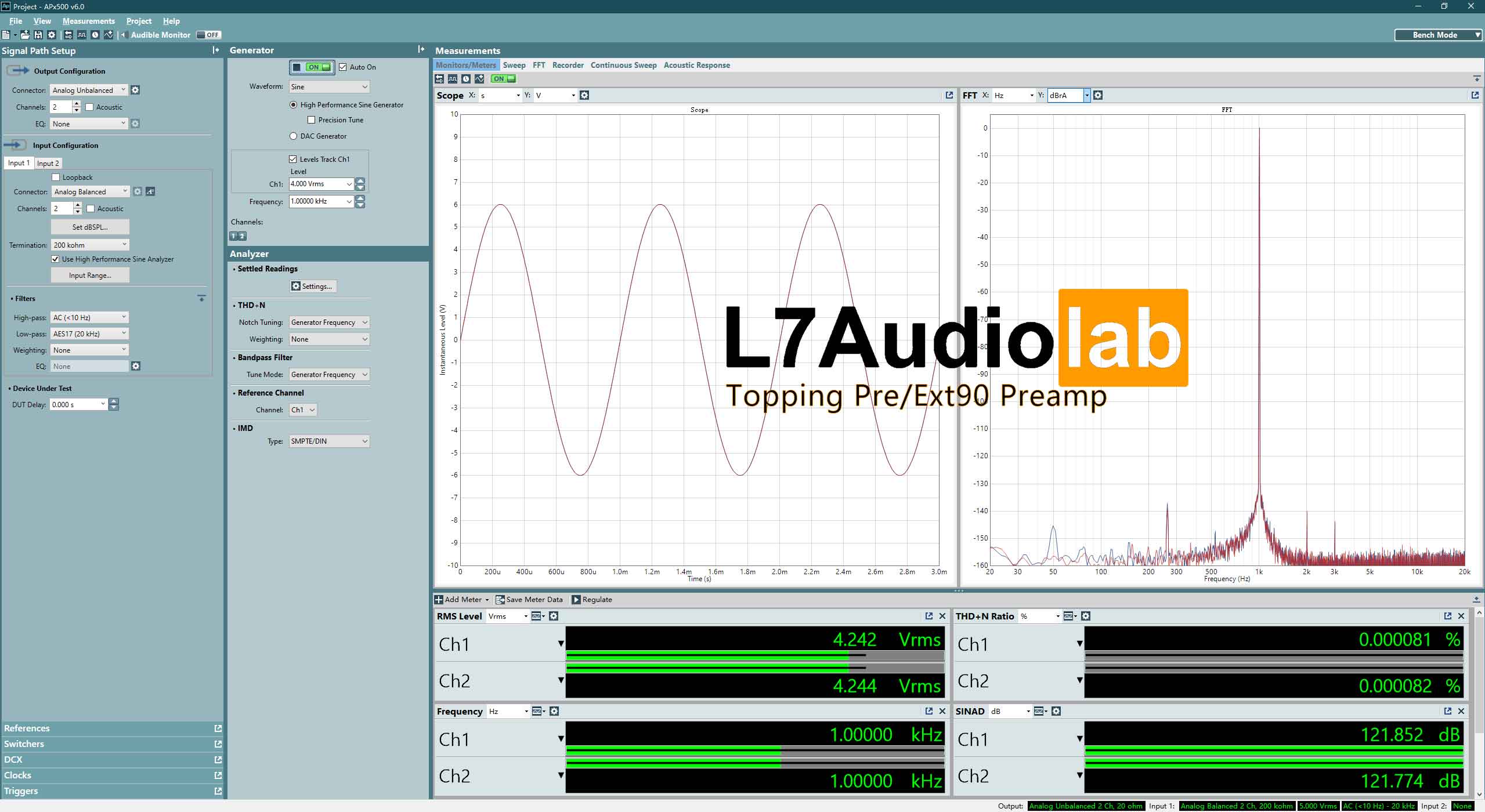Pop out the Scope graph window
Image resolution: width=1485 pixels, height=812 pixels.
coord(949,95)
